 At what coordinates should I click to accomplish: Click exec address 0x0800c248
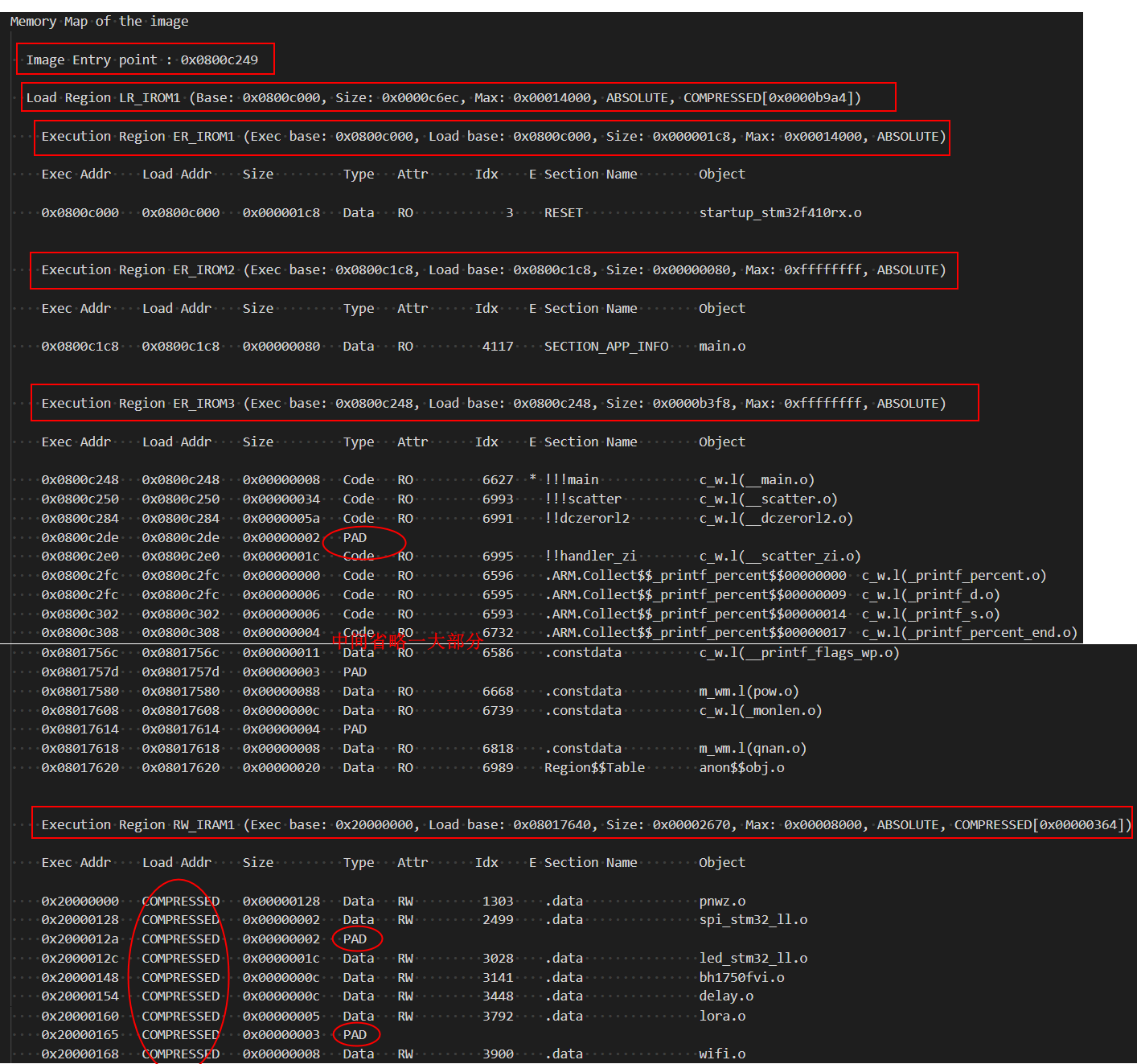[x=80, y=480]
